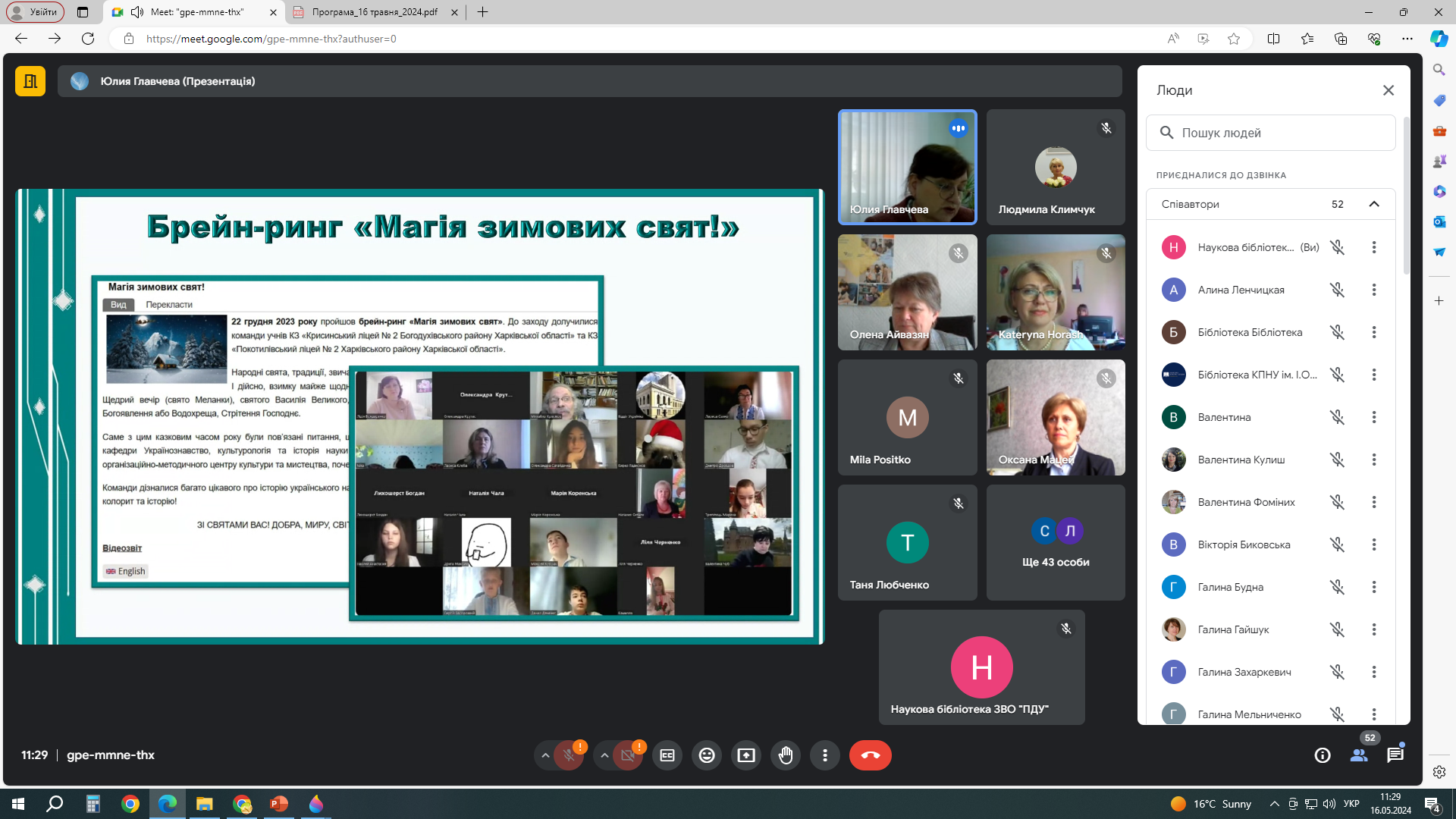Viewport: 1456px width, 819px height.
Task: Click the red leave call button
Action: (x=870, y=755)
